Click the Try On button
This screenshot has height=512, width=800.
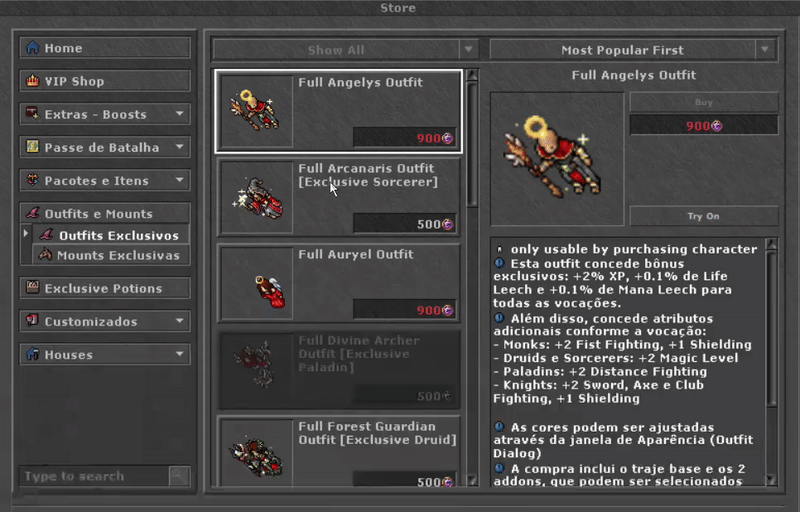[x=704, y=216]
